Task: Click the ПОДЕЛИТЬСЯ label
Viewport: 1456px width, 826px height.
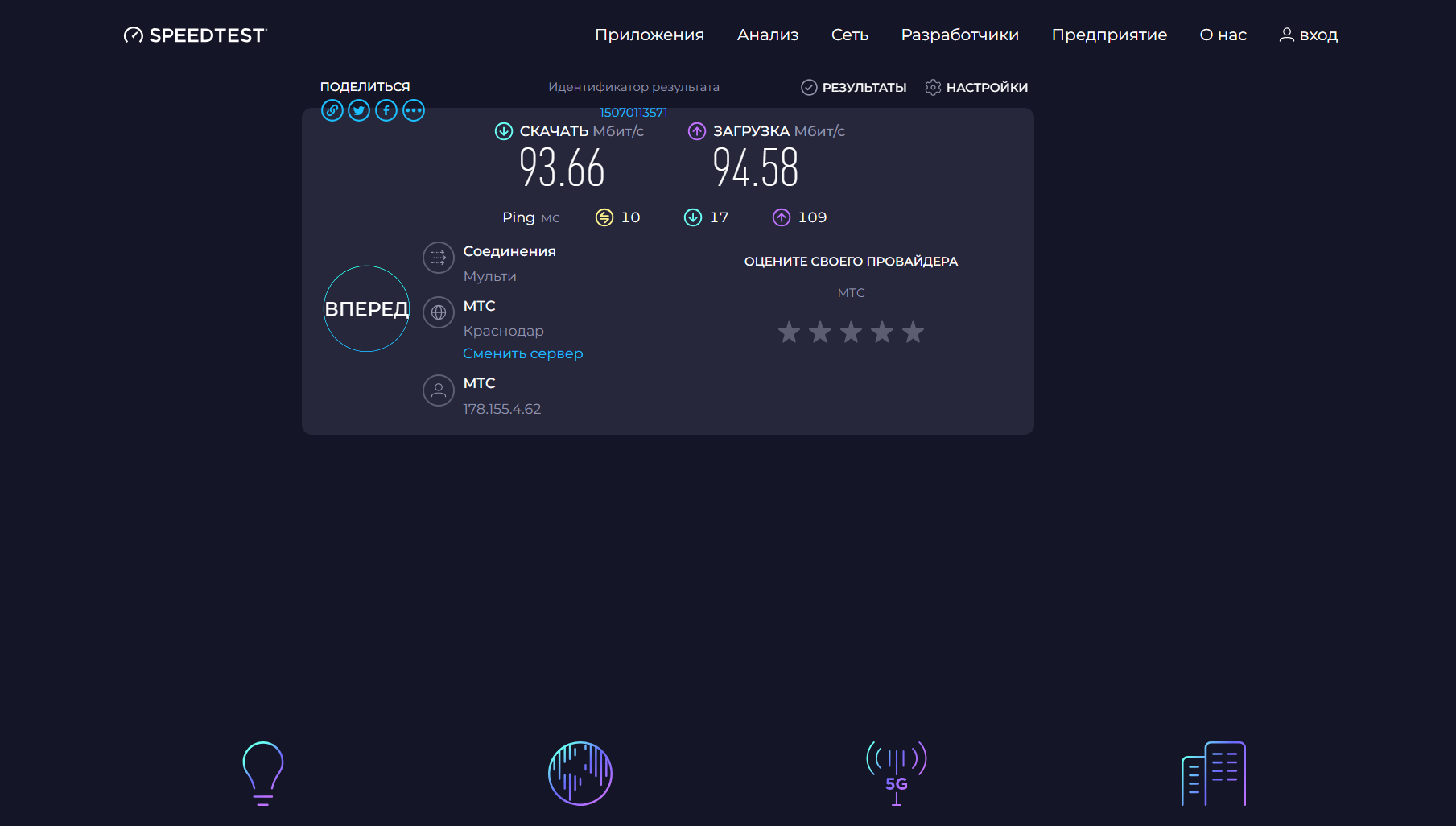Action: (365, 86)
